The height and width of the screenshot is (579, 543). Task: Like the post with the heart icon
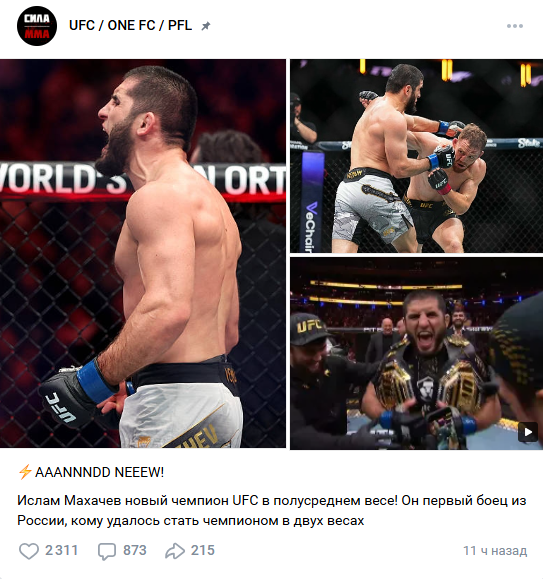point(29,551)
